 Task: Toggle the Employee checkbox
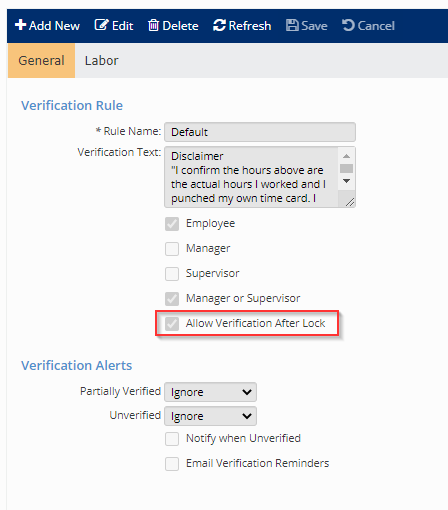pos(172,224)
